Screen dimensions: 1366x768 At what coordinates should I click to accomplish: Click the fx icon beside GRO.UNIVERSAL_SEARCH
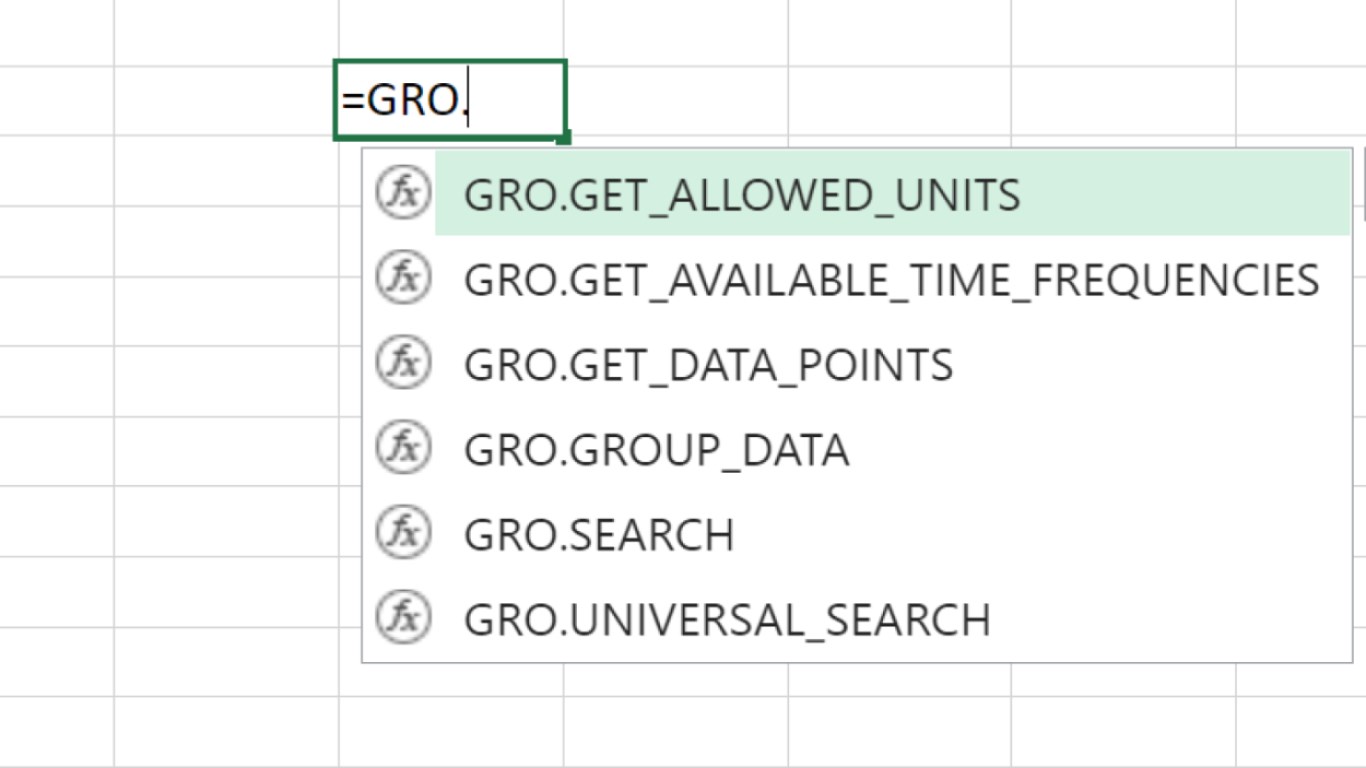[x=402, y=618]
